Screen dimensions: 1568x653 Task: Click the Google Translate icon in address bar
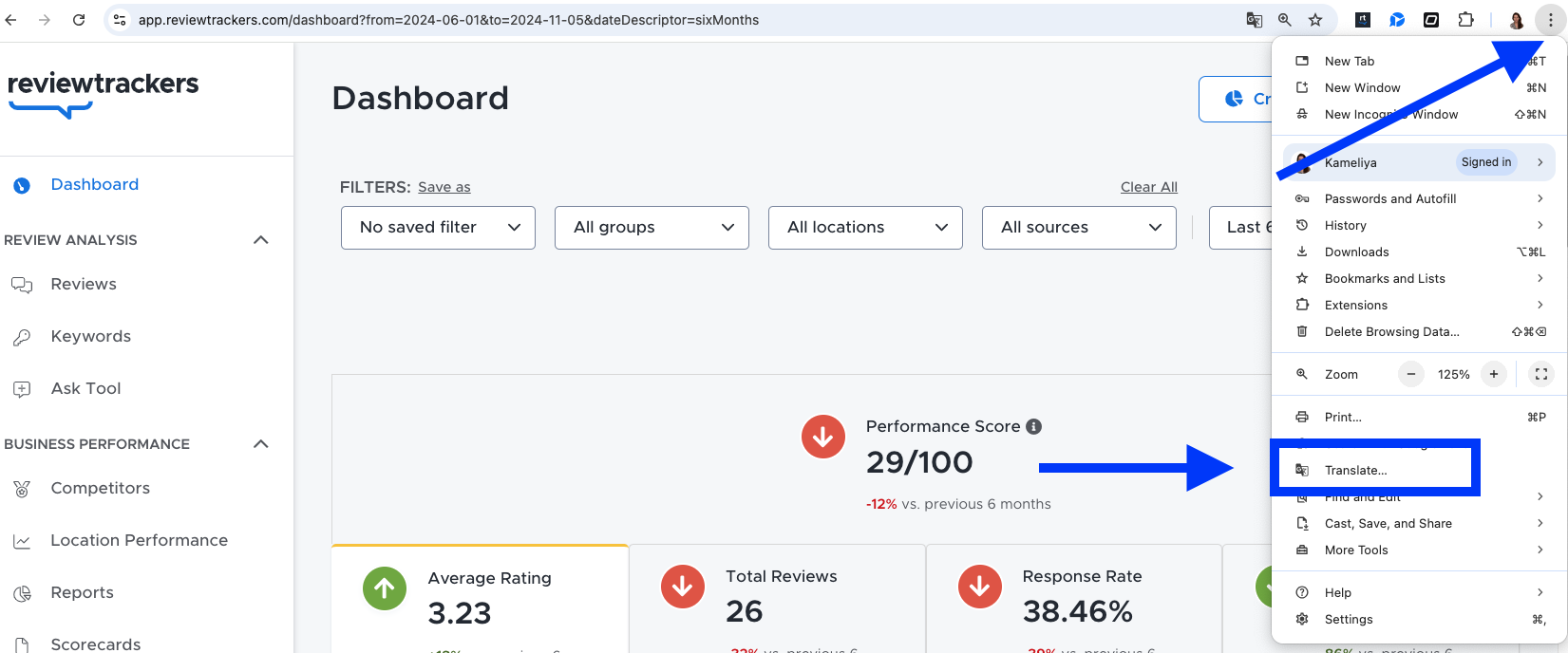coord(1255,20)
